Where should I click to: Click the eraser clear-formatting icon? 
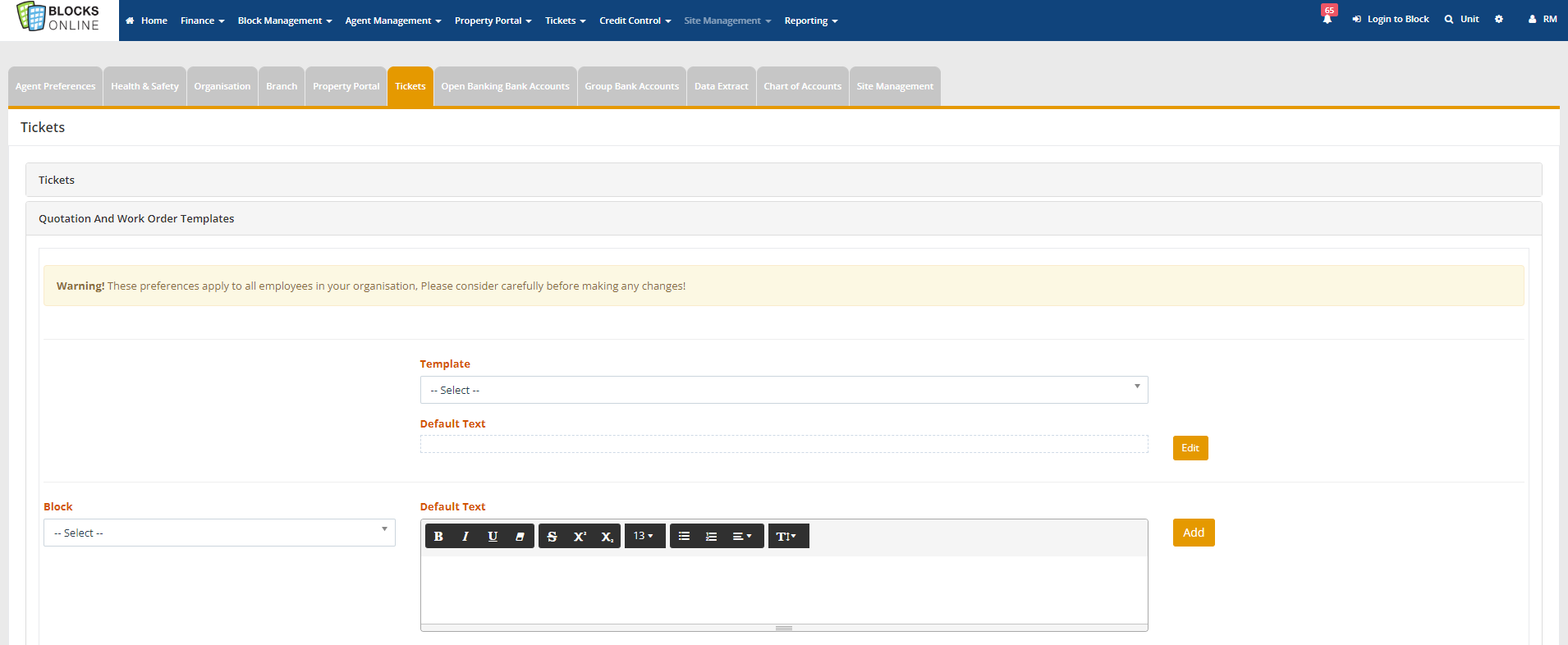[x=520, y=536]
